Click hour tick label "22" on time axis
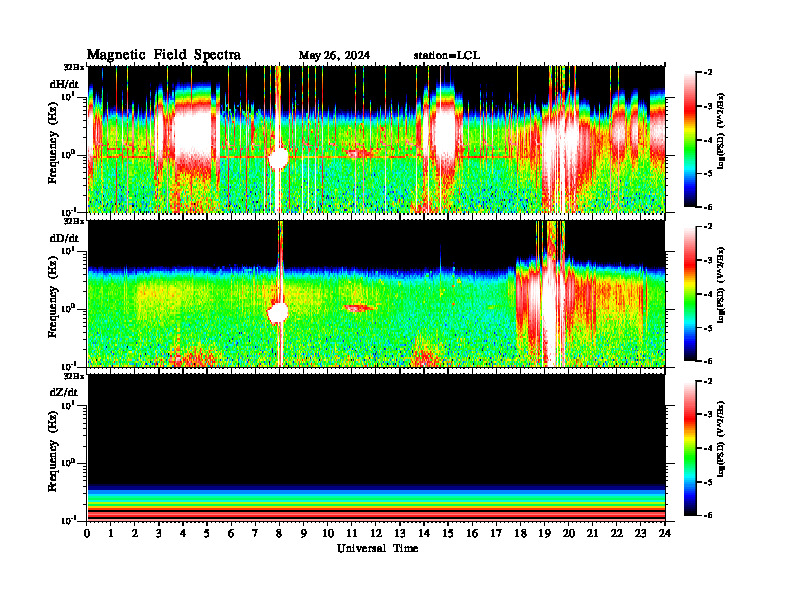This screenshot has height=612, width=792. 616,534
